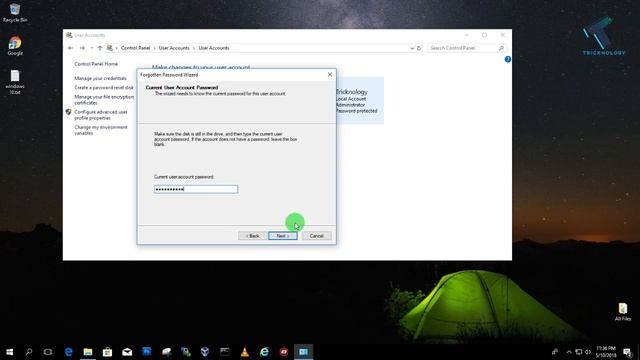Maximize the User Accounts window
Screen dimensions: 640x360
484,35
